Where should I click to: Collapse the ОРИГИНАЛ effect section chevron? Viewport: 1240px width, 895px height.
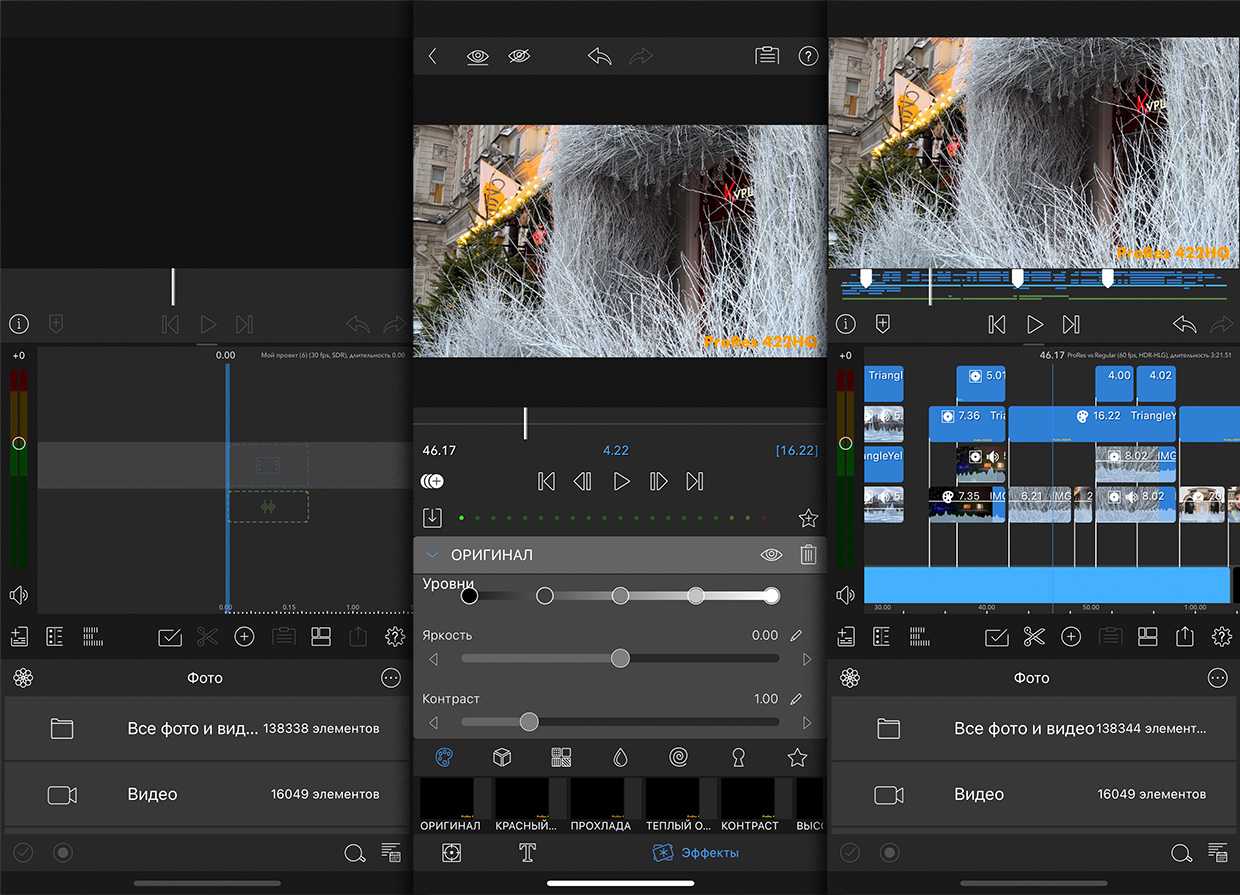(x=432, y=555)
